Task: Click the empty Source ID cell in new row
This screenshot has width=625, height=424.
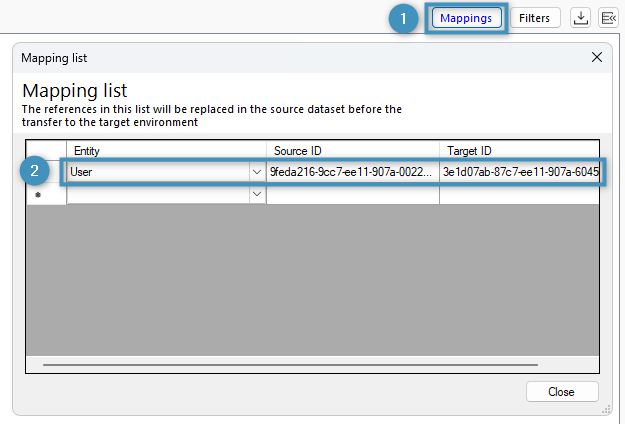Action: point(353,194)
